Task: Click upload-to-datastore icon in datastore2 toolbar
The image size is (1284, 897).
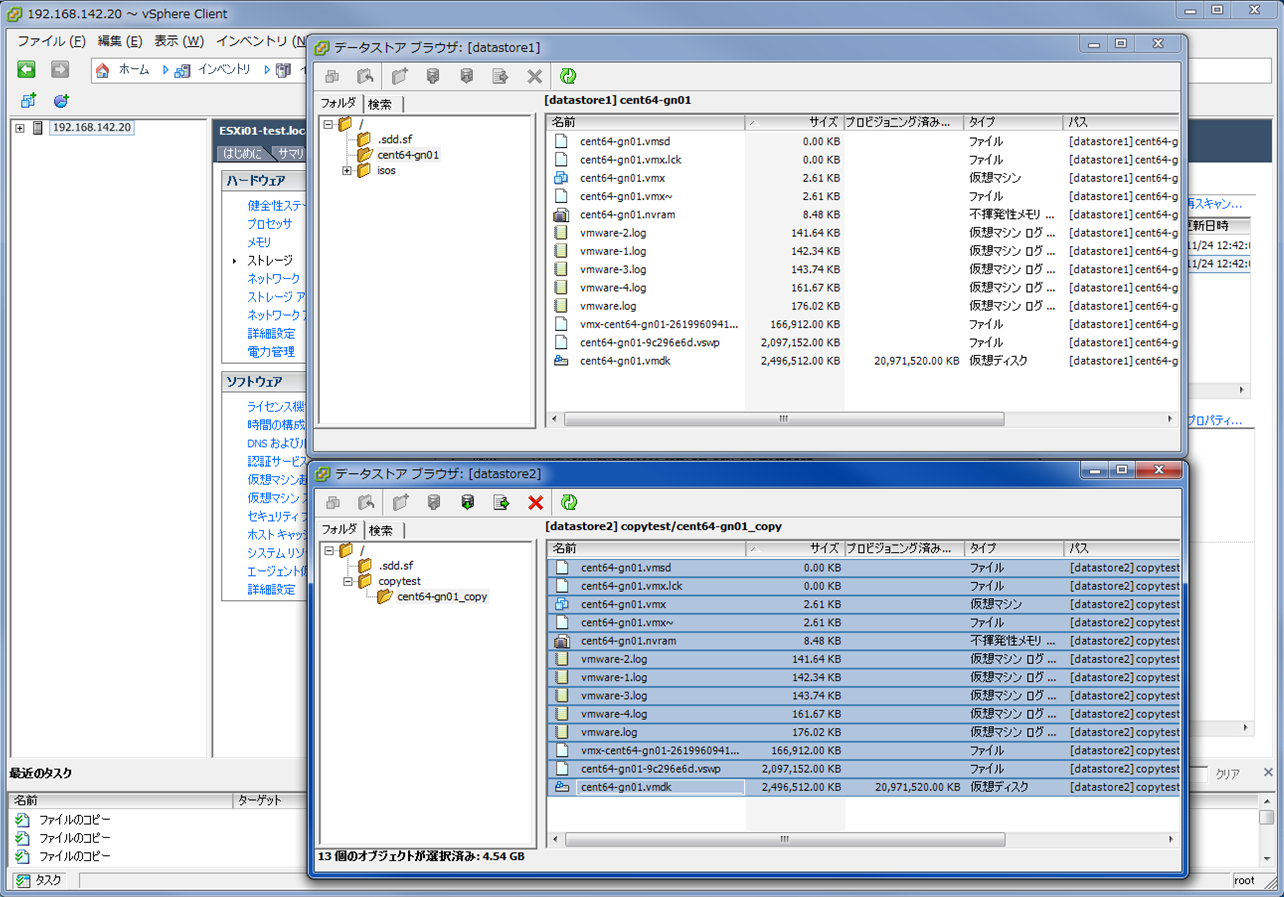Action: (x=433, y=503)
